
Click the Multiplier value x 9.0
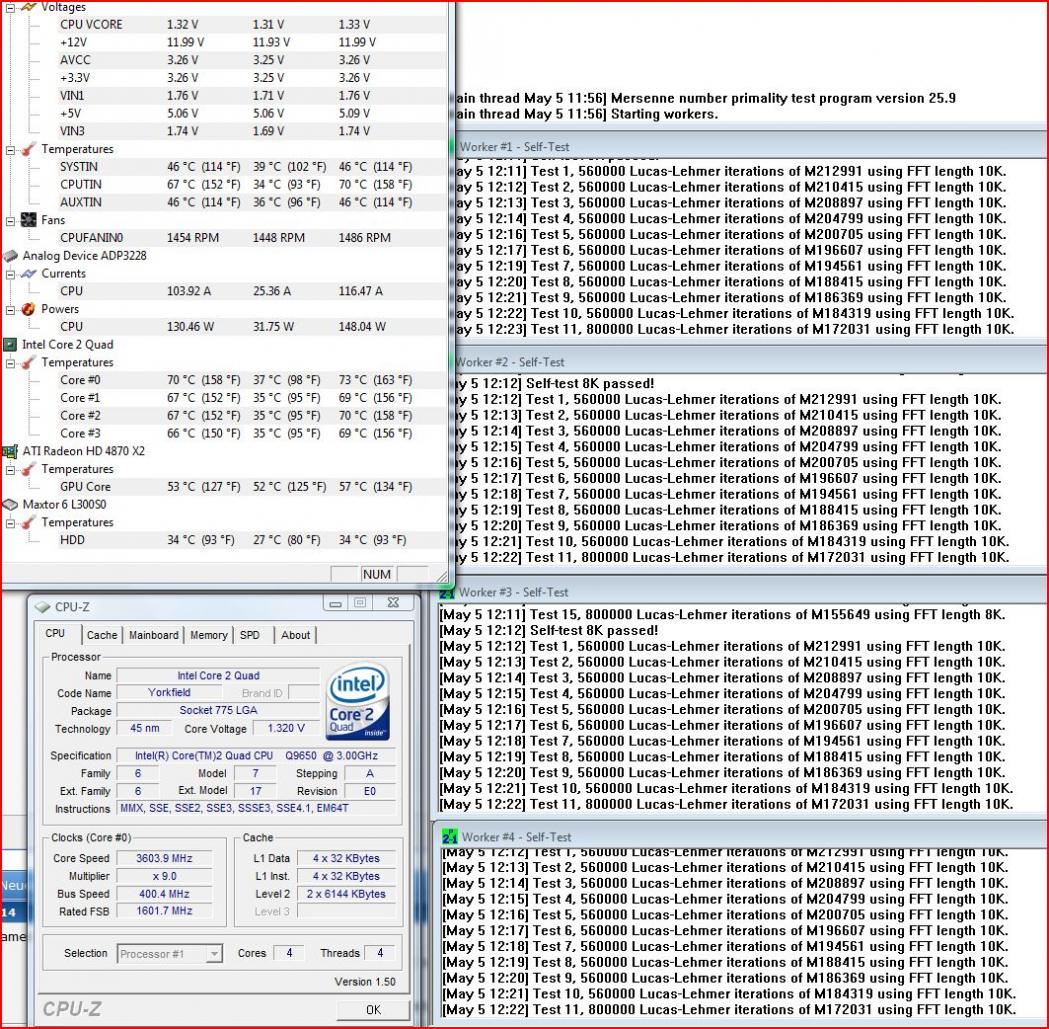tap(164, 876)
